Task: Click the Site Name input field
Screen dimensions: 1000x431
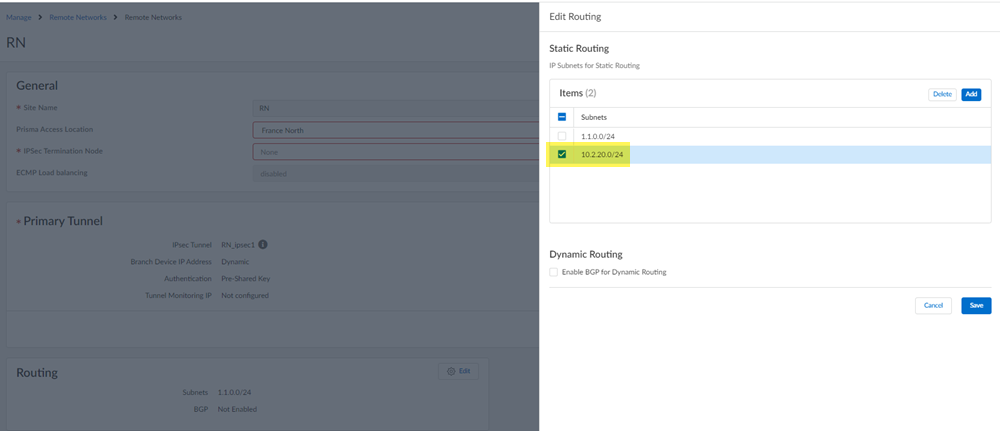Action: 395,108
